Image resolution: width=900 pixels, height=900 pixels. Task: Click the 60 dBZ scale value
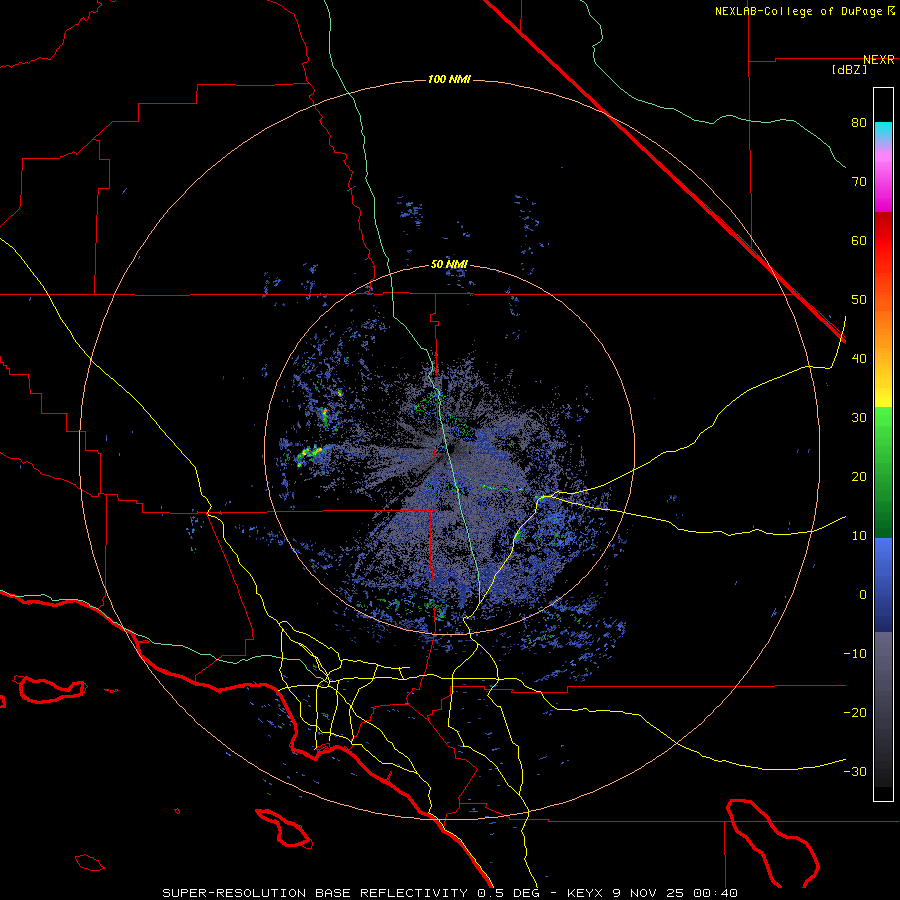859,240
